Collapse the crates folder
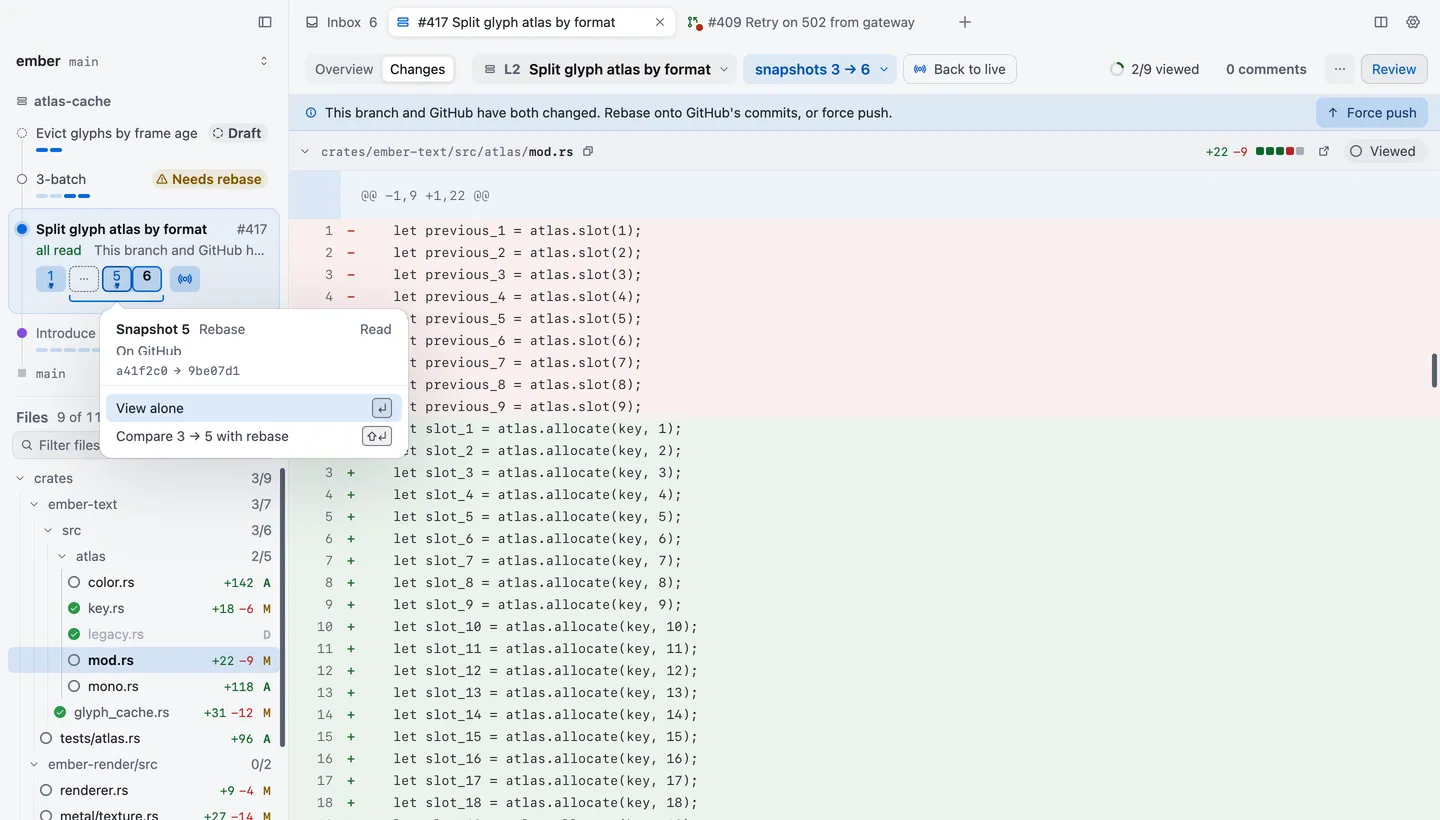Screen dimensions: 1440x820 click(x=22, y=478)
